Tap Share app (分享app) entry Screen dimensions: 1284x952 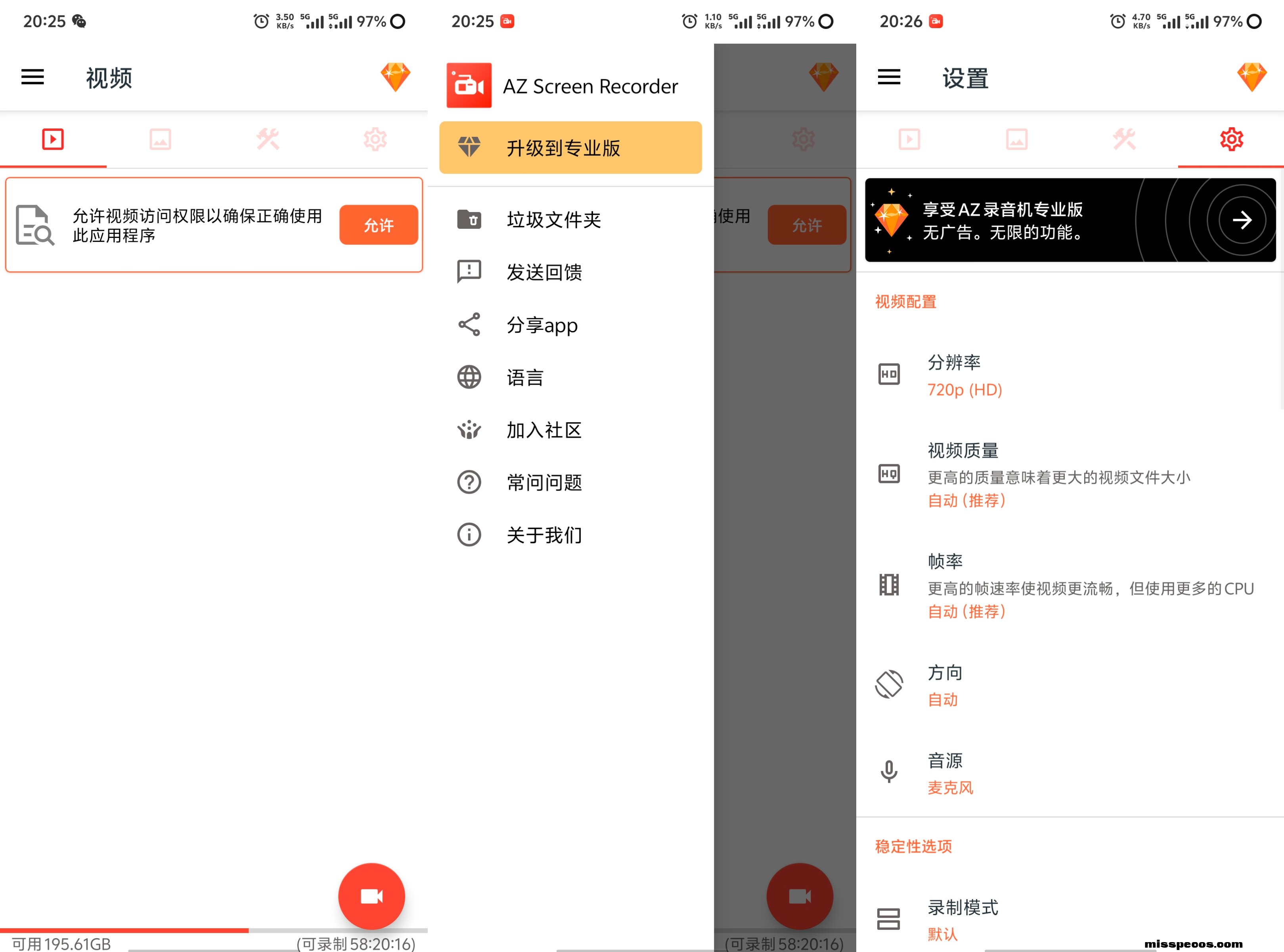(x=542, y=325)
